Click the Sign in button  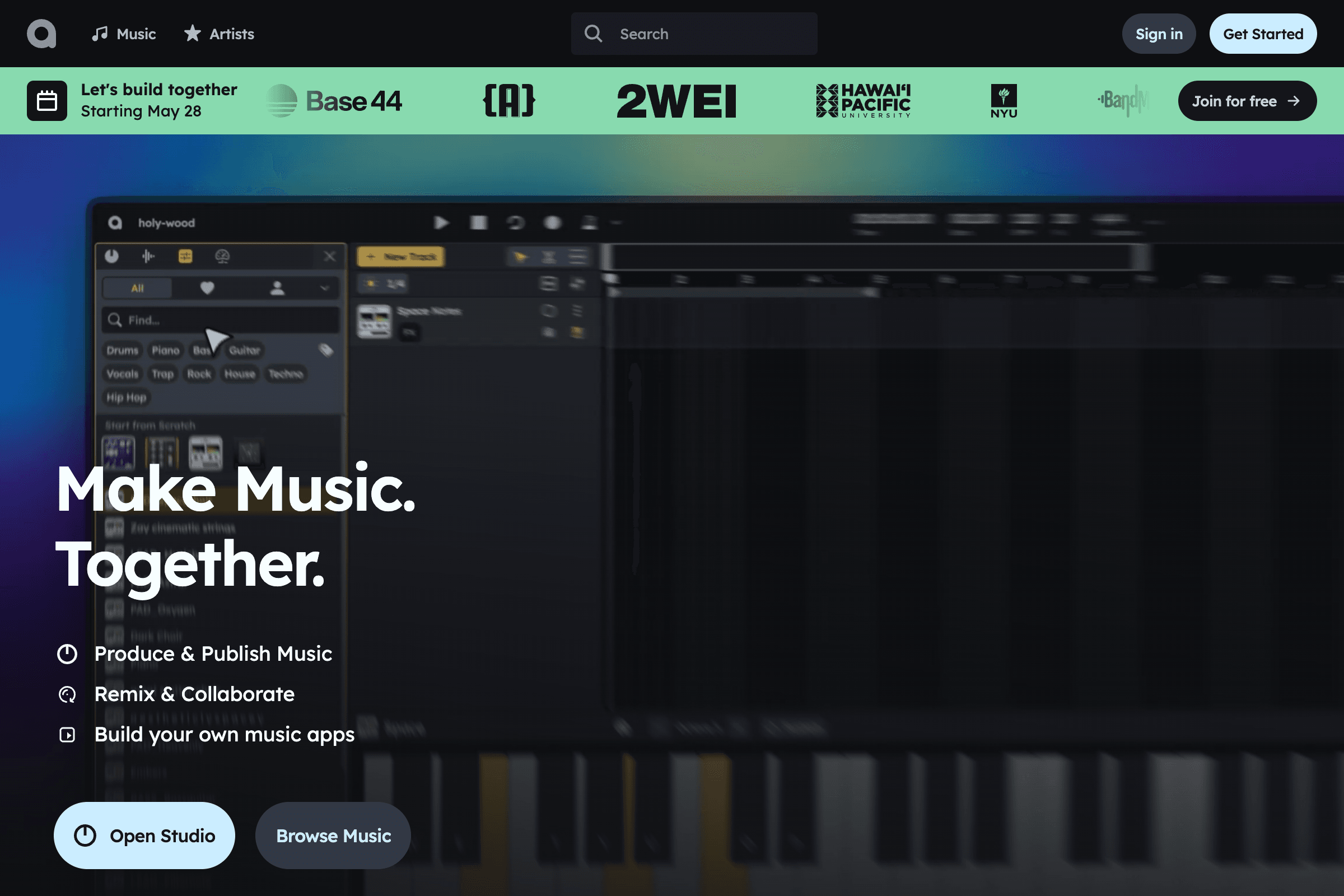[x=1159, y=34]
